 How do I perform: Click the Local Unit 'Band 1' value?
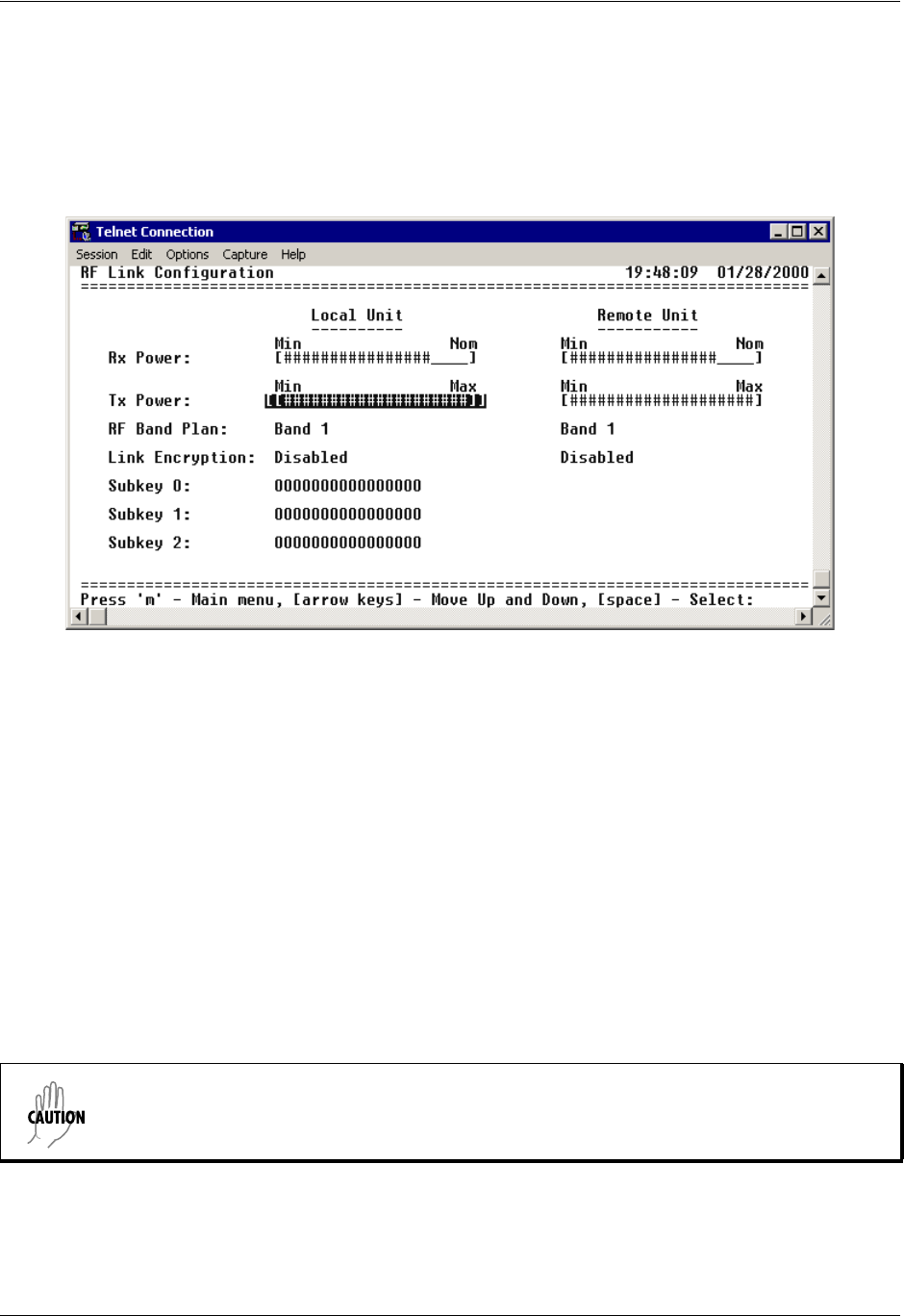pos(302,429)
